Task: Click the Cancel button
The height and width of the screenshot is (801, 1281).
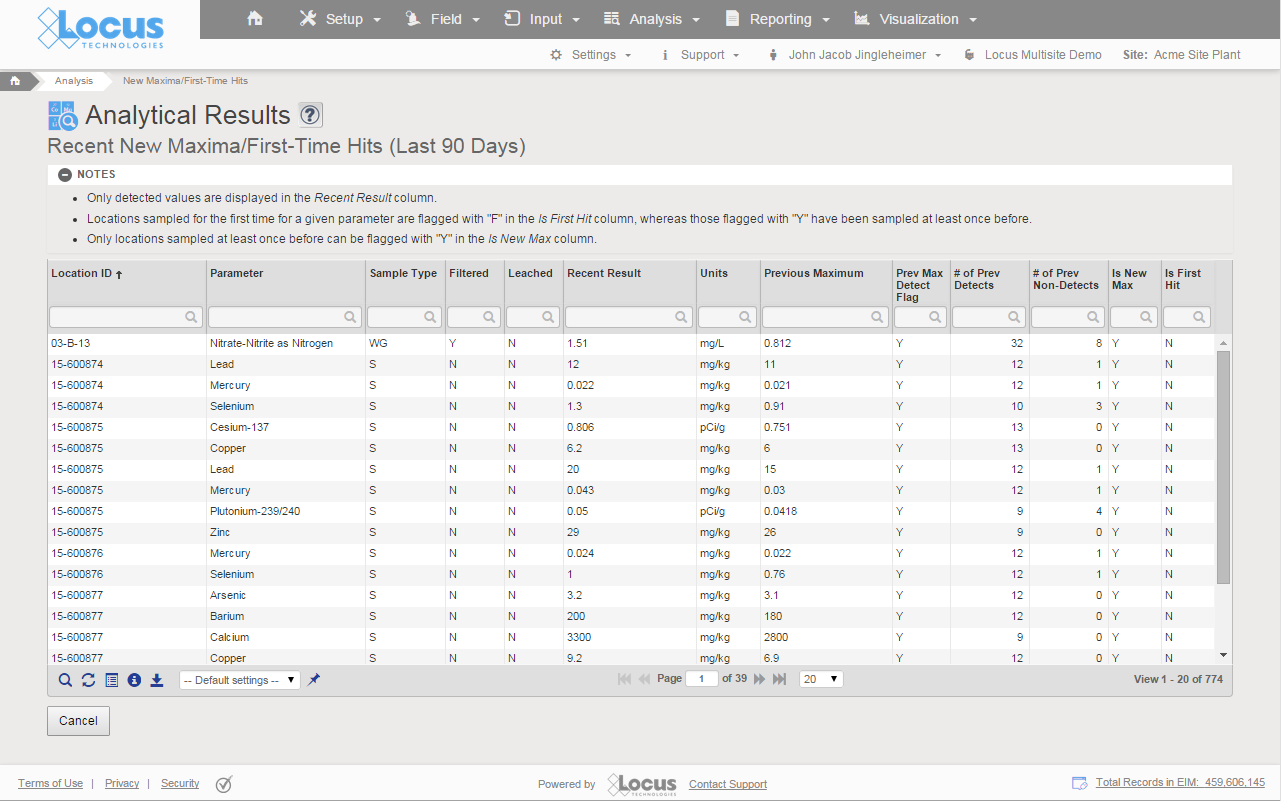Action: 78,720
